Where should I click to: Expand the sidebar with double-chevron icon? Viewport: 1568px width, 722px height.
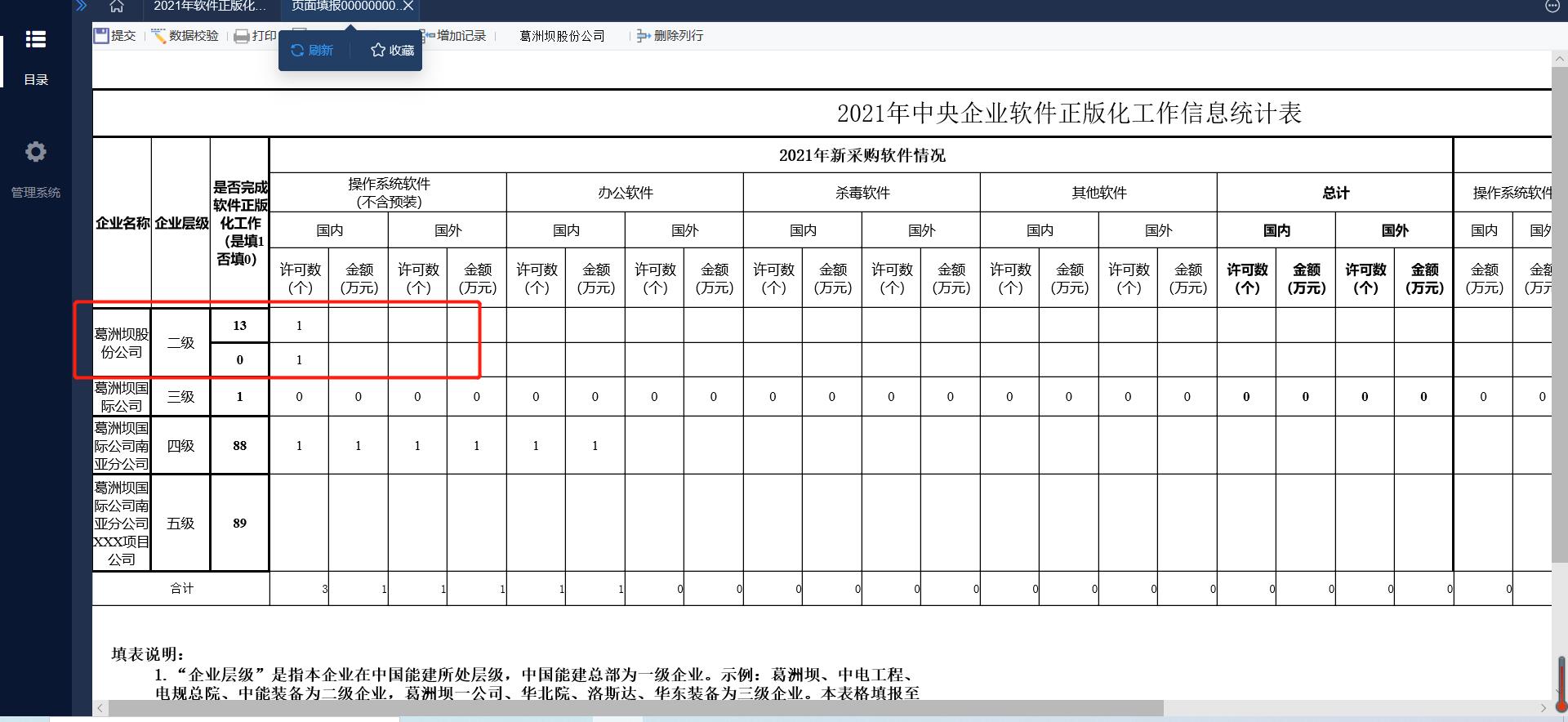pyautogui.click(x=81, y=7)
